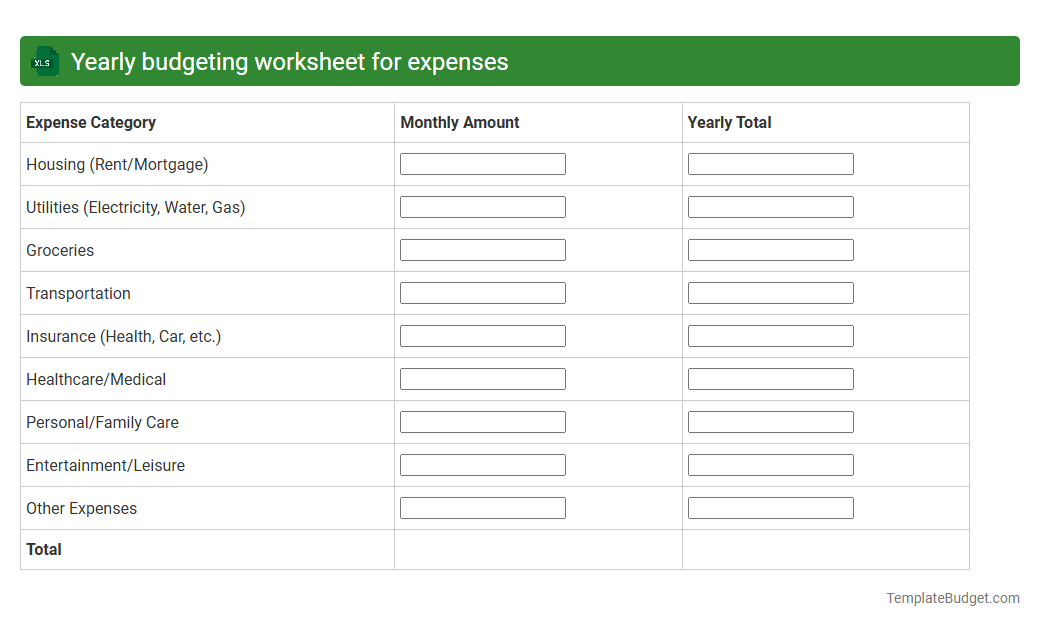Select the Utilities Yearly Total field
The width and height of the screenshot is (1040, 627).
(x=770, y=206)
